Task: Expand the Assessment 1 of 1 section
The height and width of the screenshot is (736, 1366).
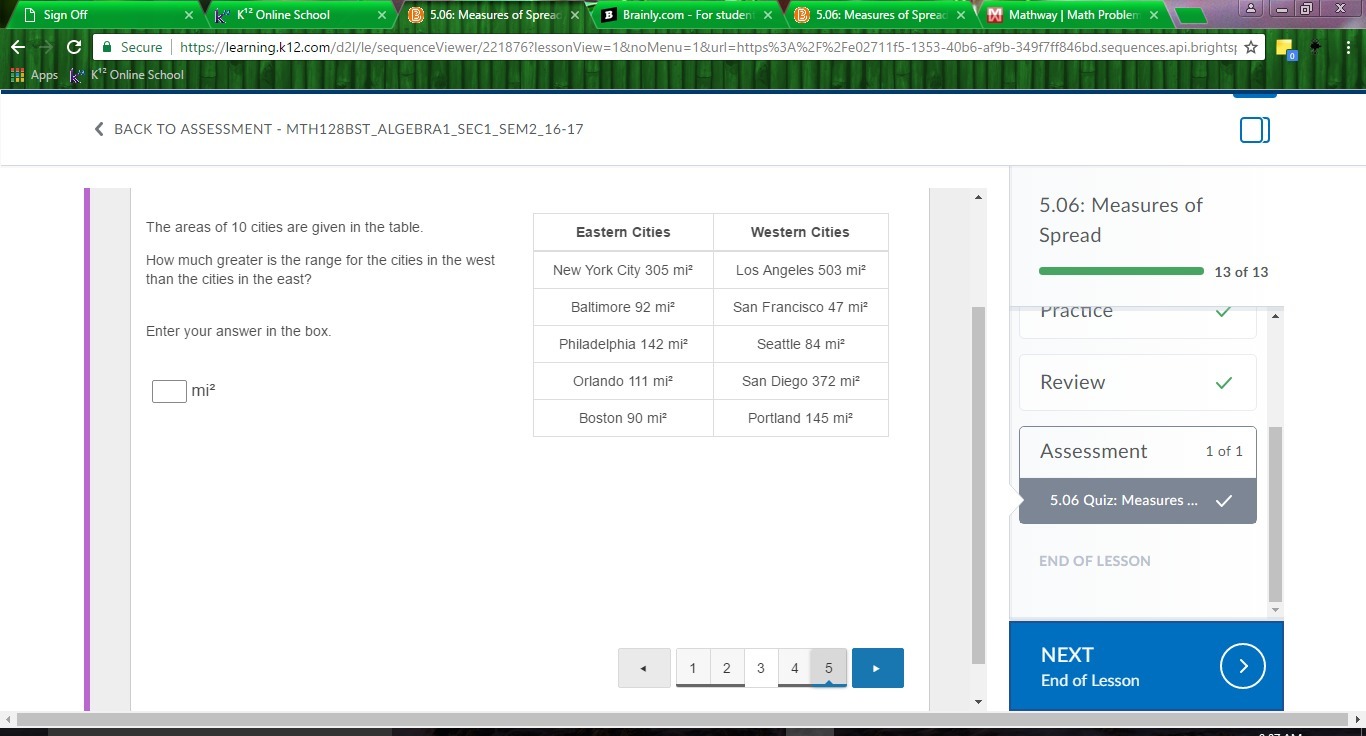Action: pos(1138,451)
